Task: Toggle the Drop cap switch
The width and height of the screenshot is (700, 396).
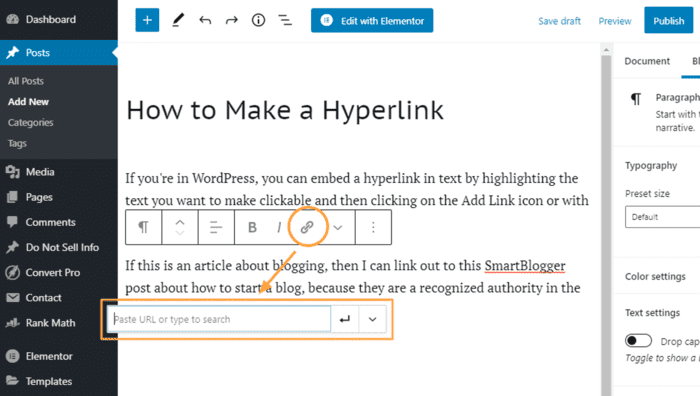Action: [x=638, y=341]
